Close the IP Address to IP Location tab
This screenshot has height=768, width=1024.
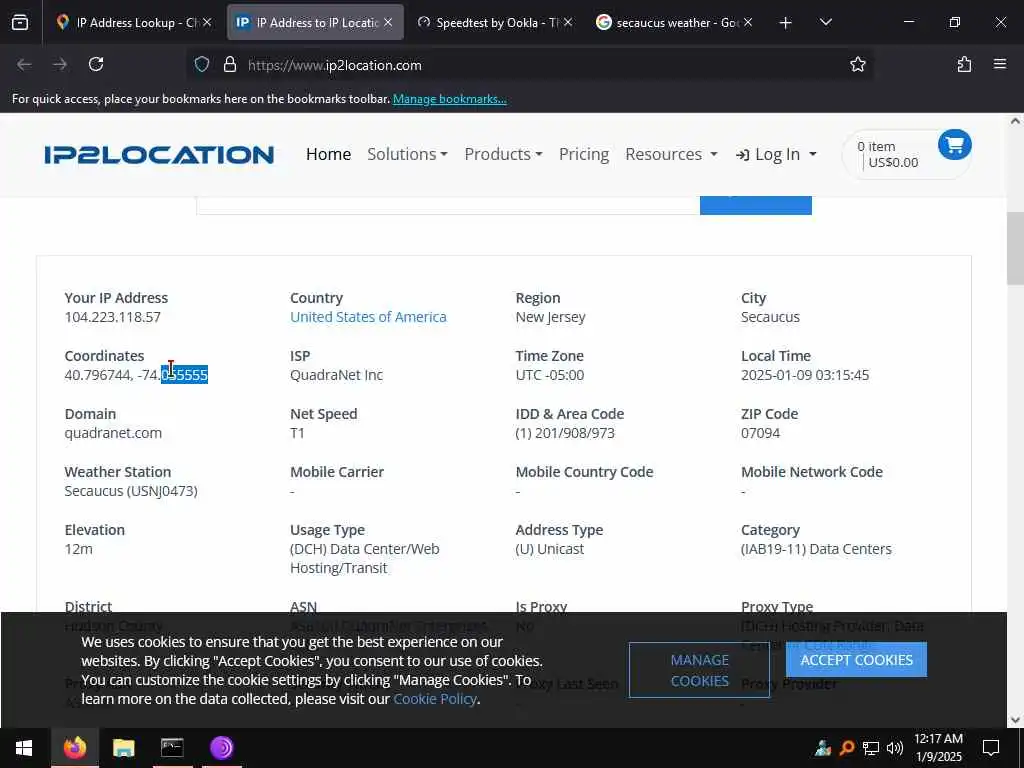pos(388,23)
